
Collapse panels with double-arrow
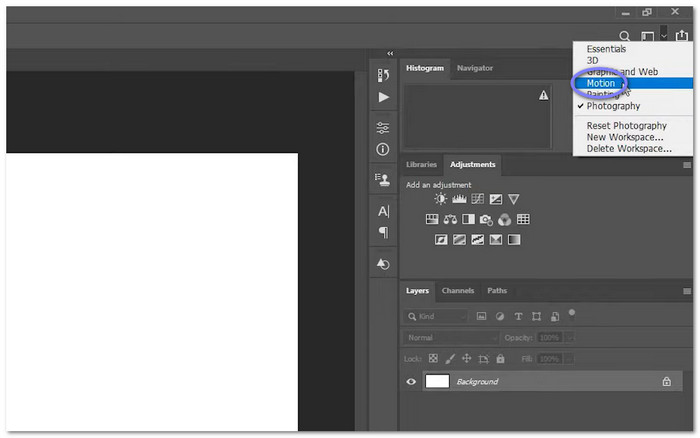[x=390, y=53]
